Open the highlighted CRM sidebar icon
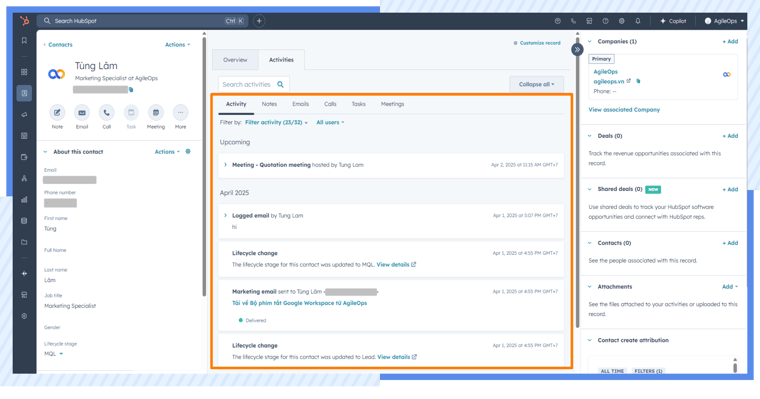This screenshot has width=760, height=399. pos(24,93)
